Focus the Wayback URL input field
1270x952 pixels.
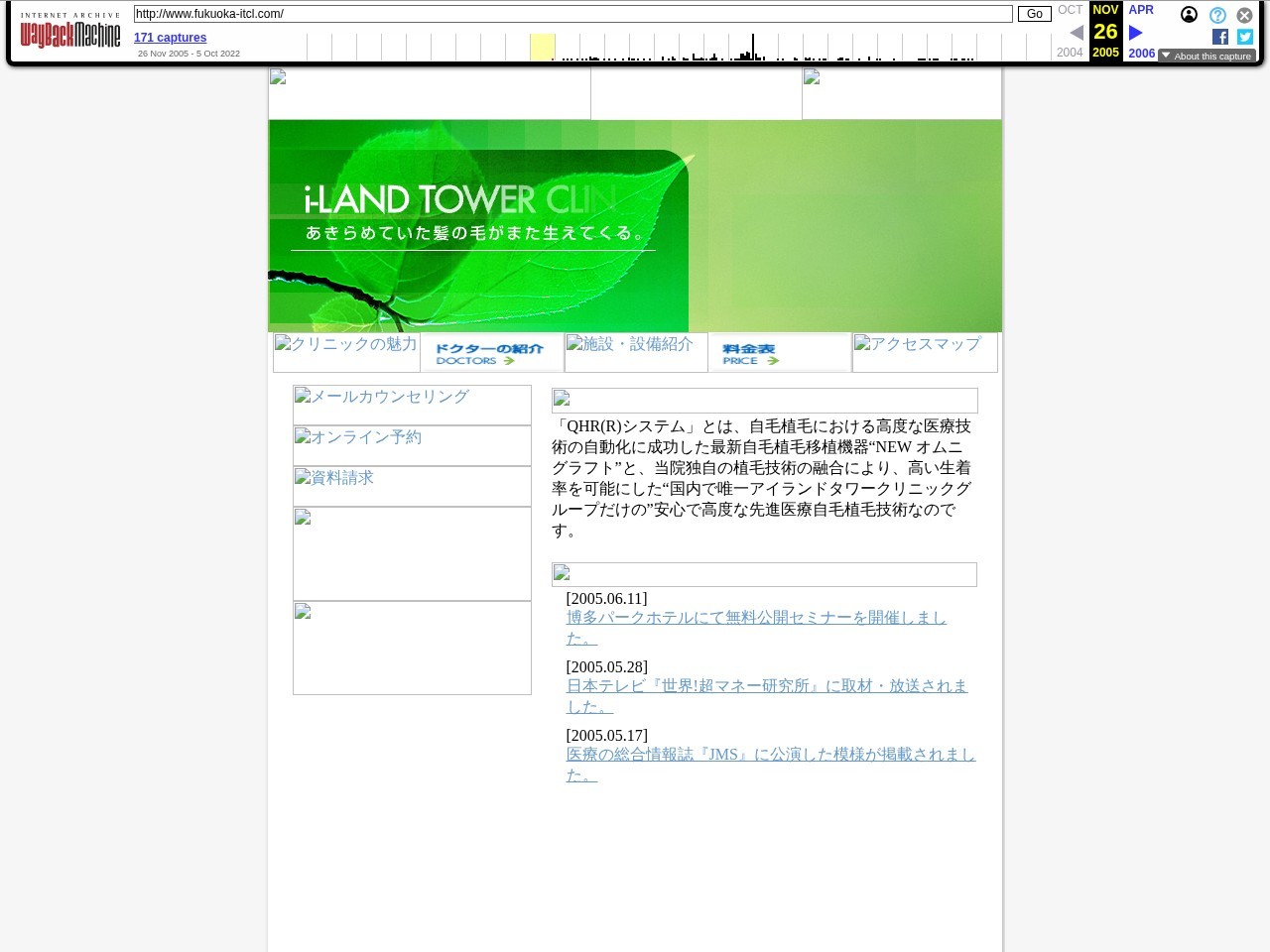[x=572, y=14]
